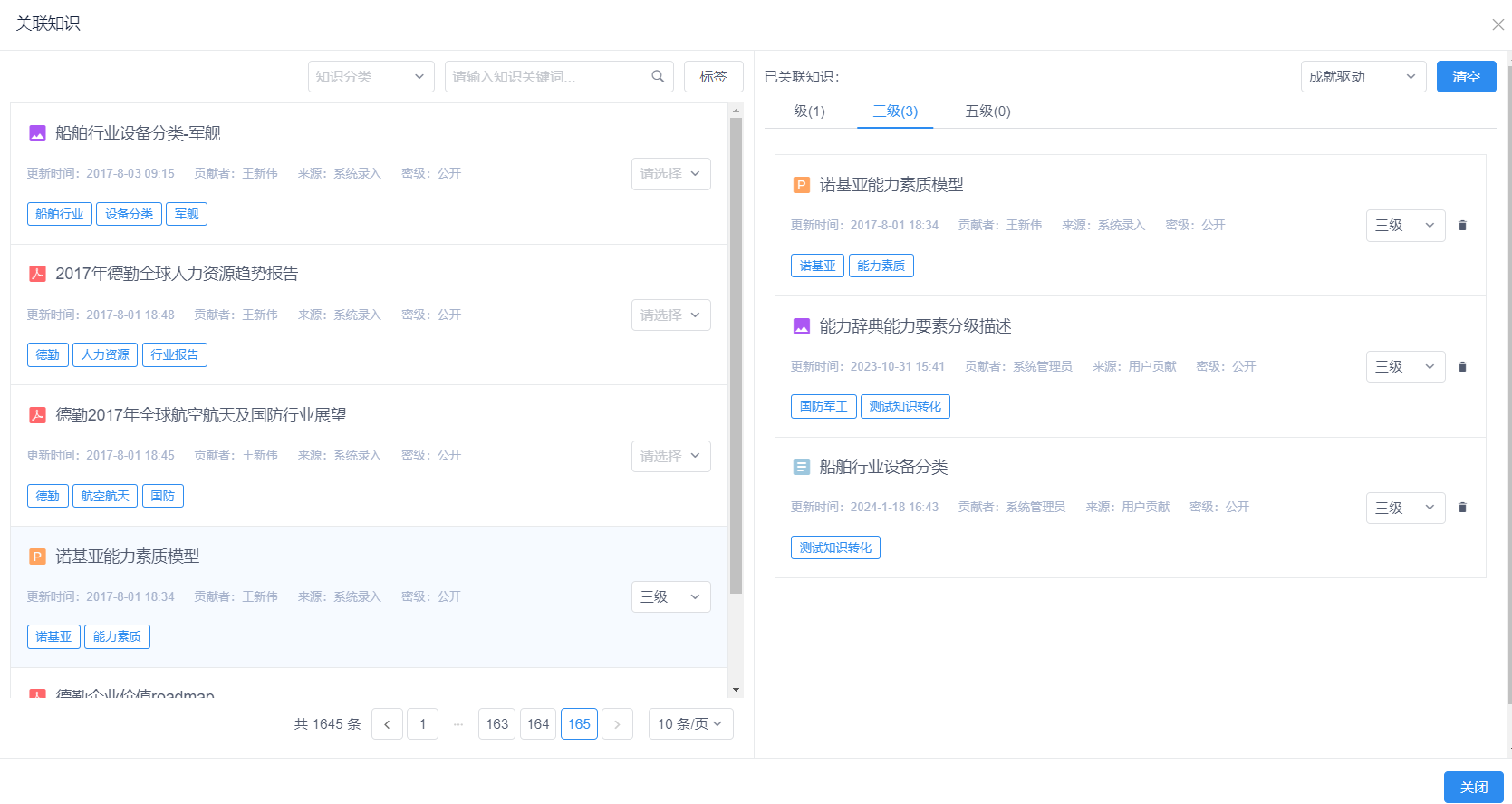Open level selector for 船舶行业设备分类-军舰

(670, 174)
